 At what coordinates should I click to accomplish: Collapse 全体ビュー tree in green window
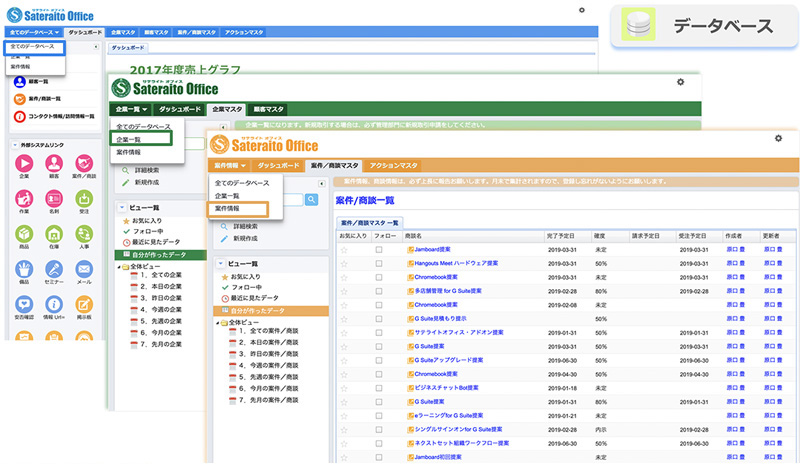[119, 267]
